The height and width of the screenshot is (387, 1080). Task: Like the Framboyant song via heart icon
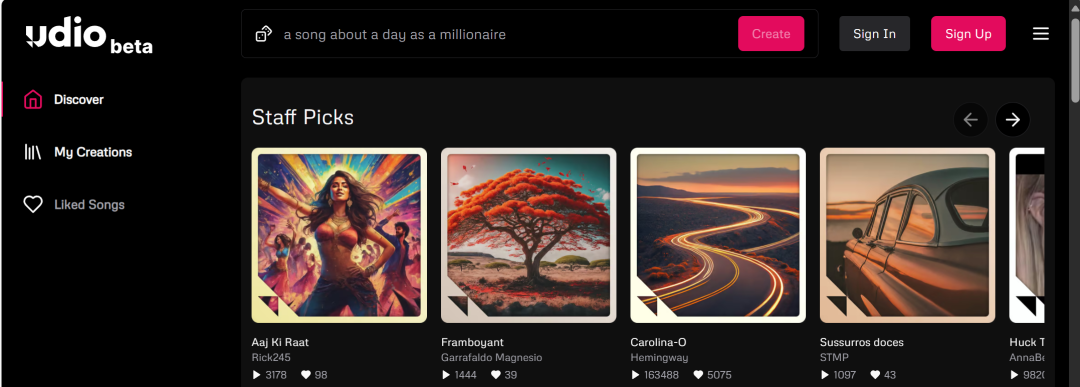pyautogui.click(x=495, y=375)
